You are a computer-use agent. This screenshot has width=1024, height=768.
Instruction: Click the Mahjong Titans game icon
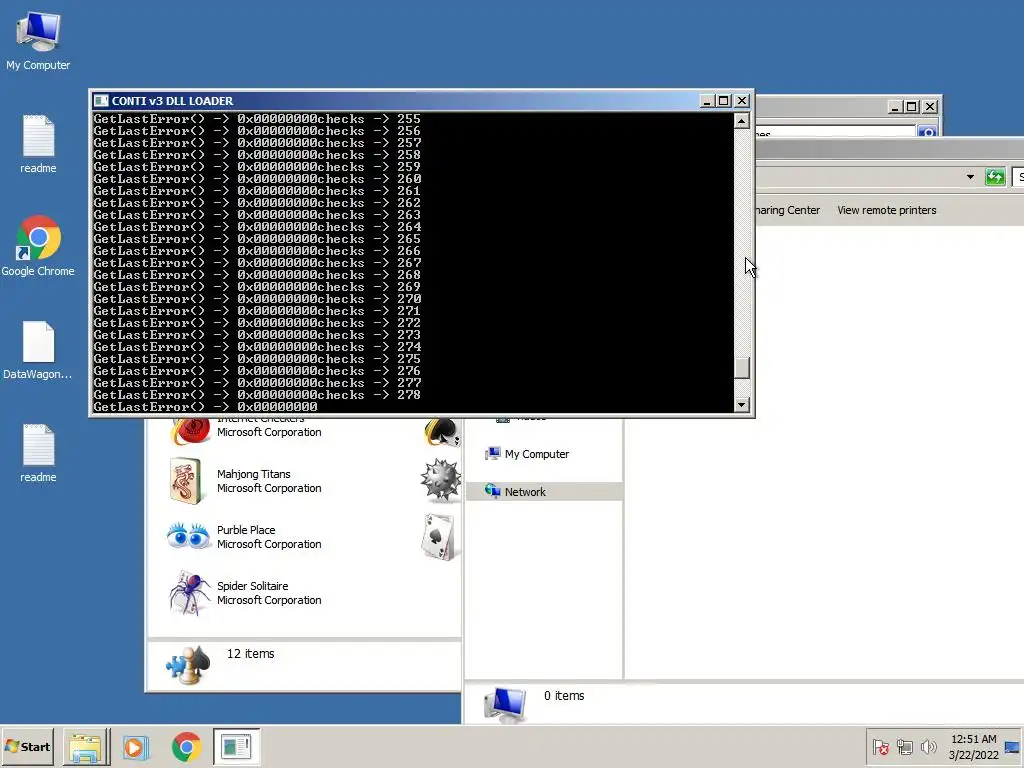point(185,481)
